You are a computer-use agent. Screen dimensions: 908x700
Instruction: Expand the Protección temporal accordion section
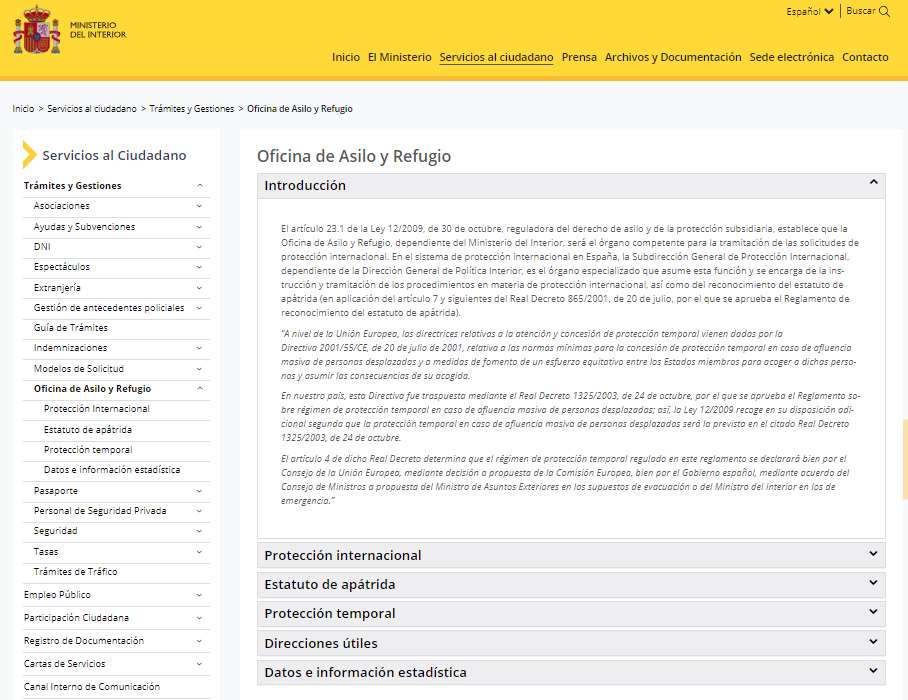[x=571, y=613]
